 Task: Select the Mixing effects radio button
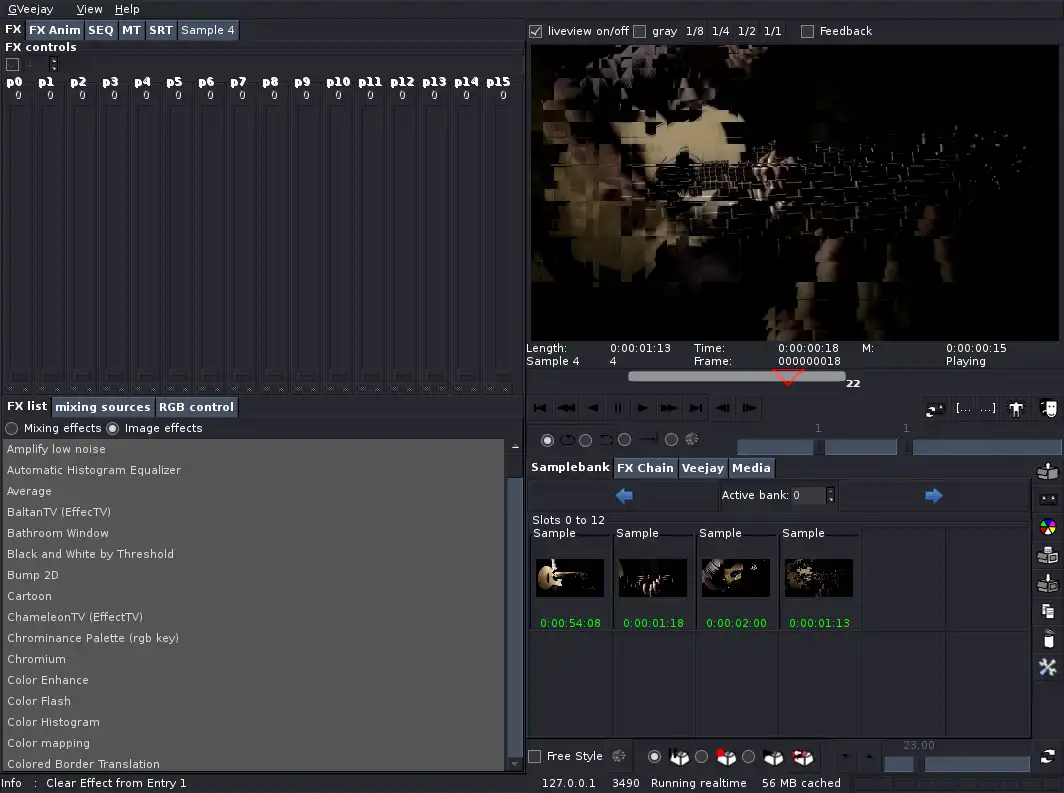(12, 428)
